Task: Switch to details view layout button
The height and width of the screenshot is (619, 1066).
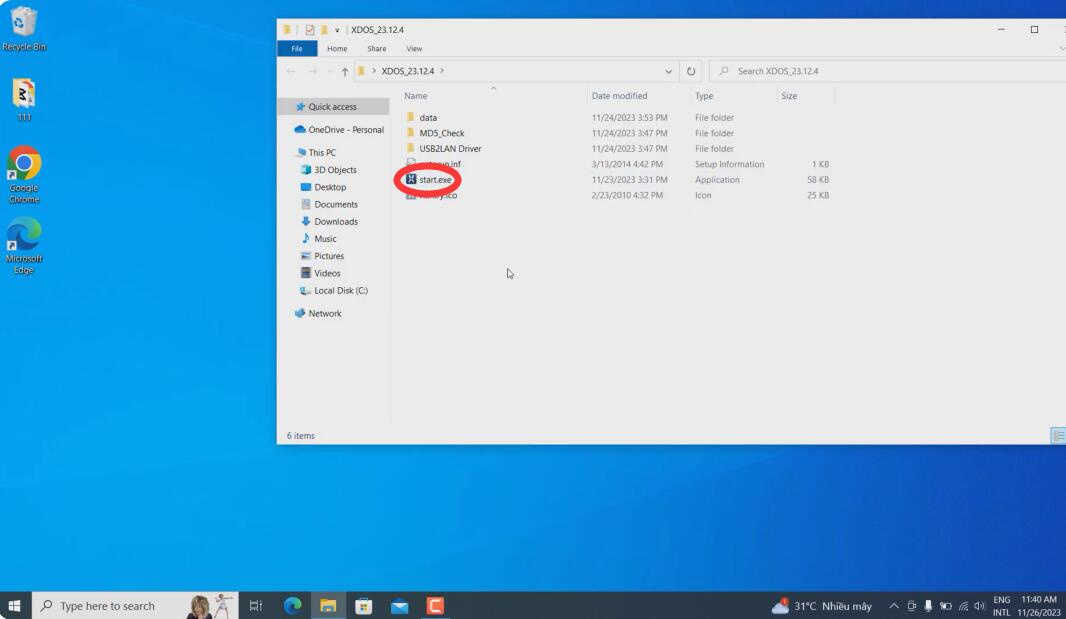Action: [1058, 435]
